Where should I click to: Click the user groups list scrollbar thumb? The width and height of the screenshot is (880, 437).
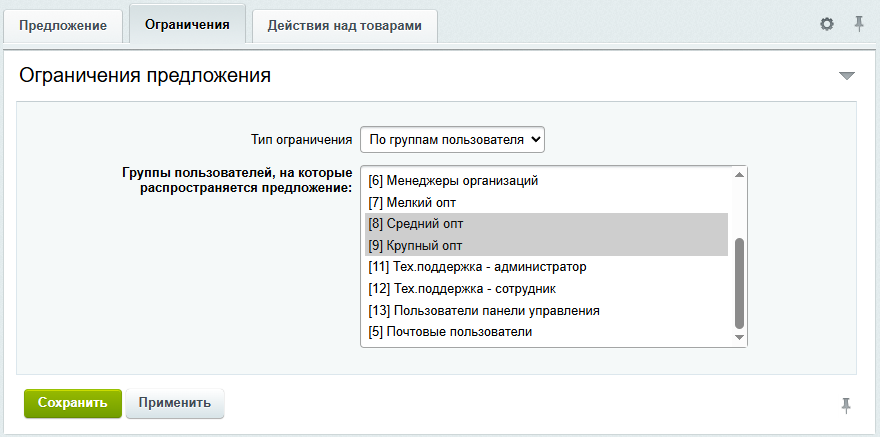pyautogui.click(x=739, y=283)
